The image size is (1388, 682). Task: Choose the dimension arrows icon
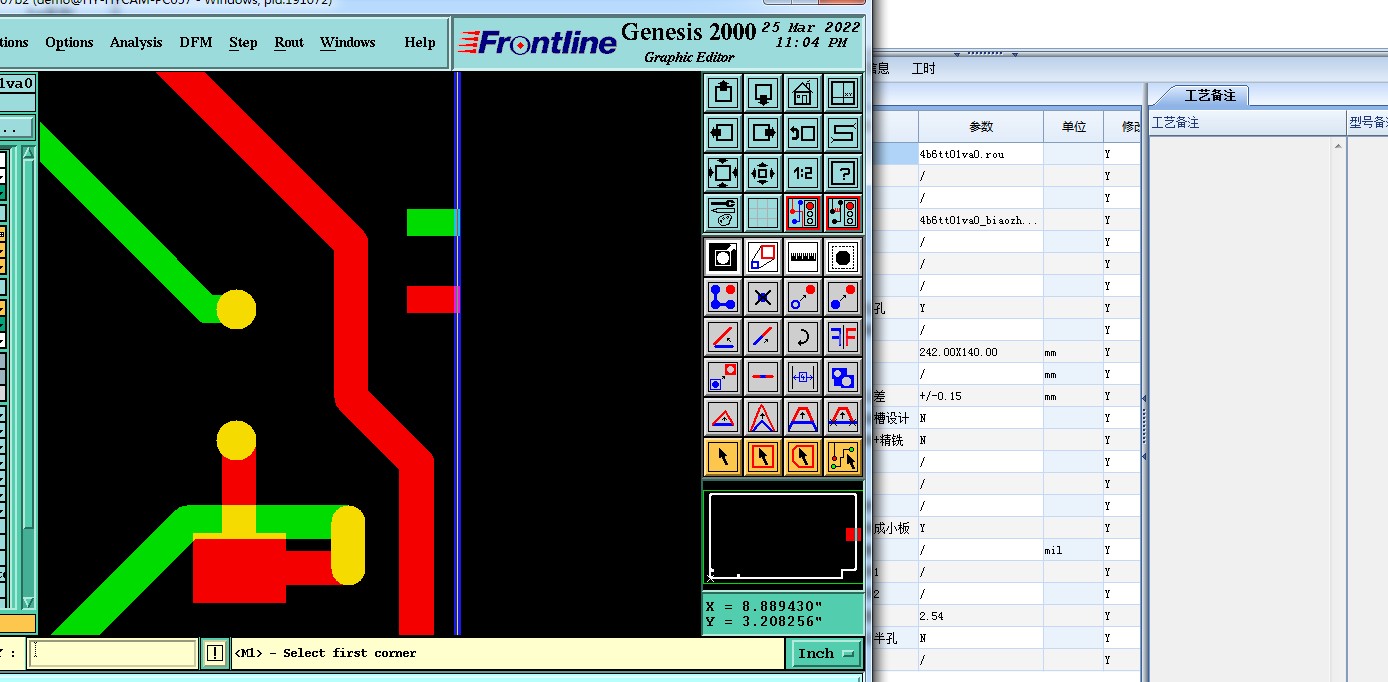coord(803,377)
